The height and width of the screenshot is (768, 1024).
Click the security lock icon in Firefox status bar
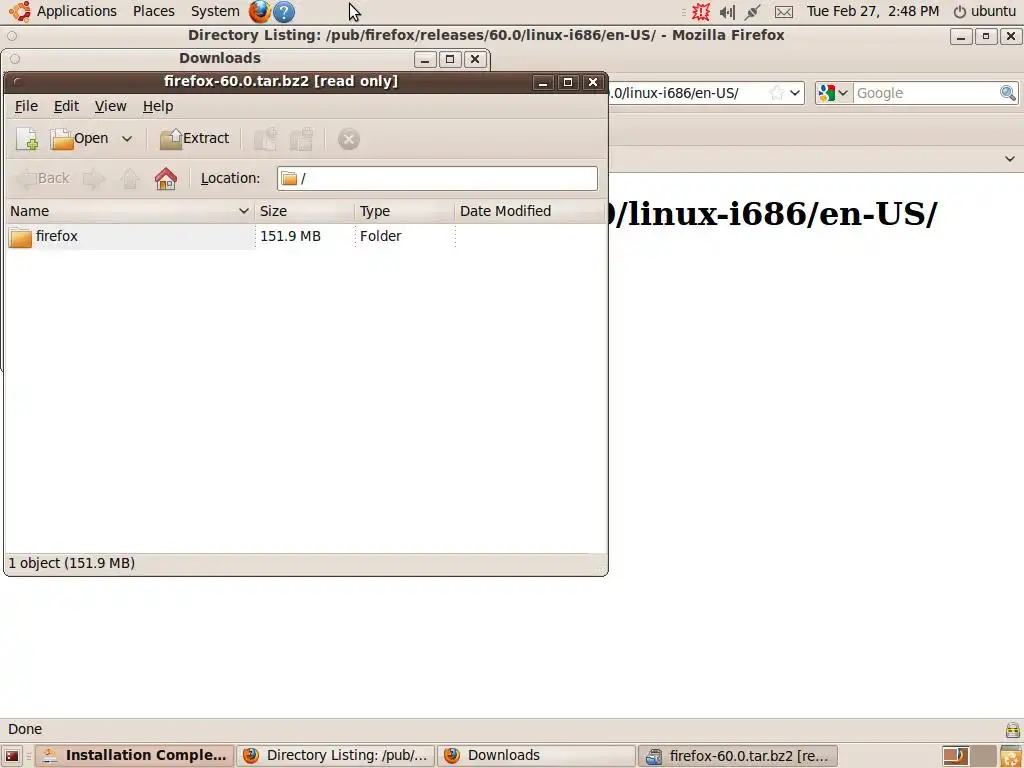click(1012, 729)
